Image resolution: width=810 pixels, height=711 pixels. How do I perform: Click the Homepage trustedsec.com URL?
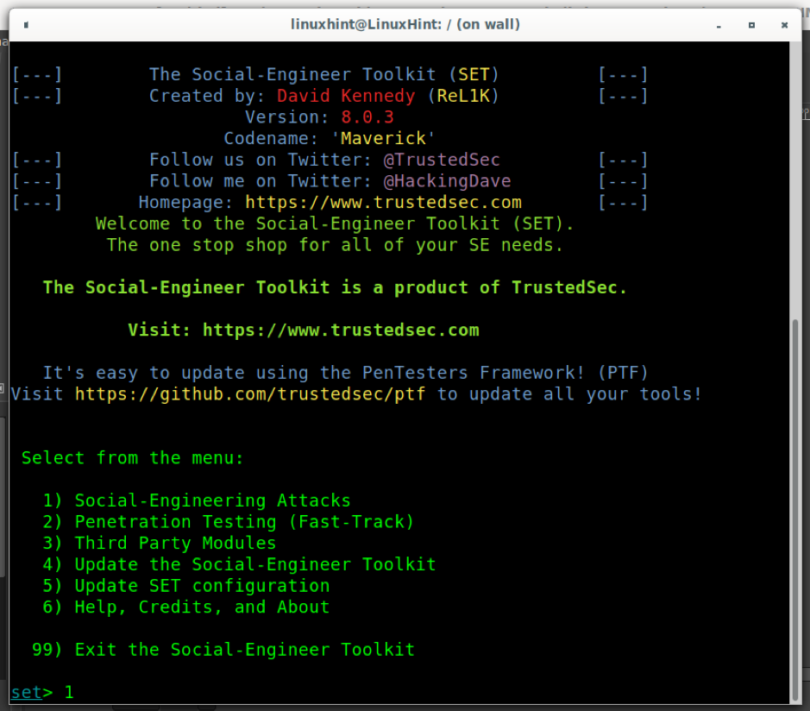point(369,202)
